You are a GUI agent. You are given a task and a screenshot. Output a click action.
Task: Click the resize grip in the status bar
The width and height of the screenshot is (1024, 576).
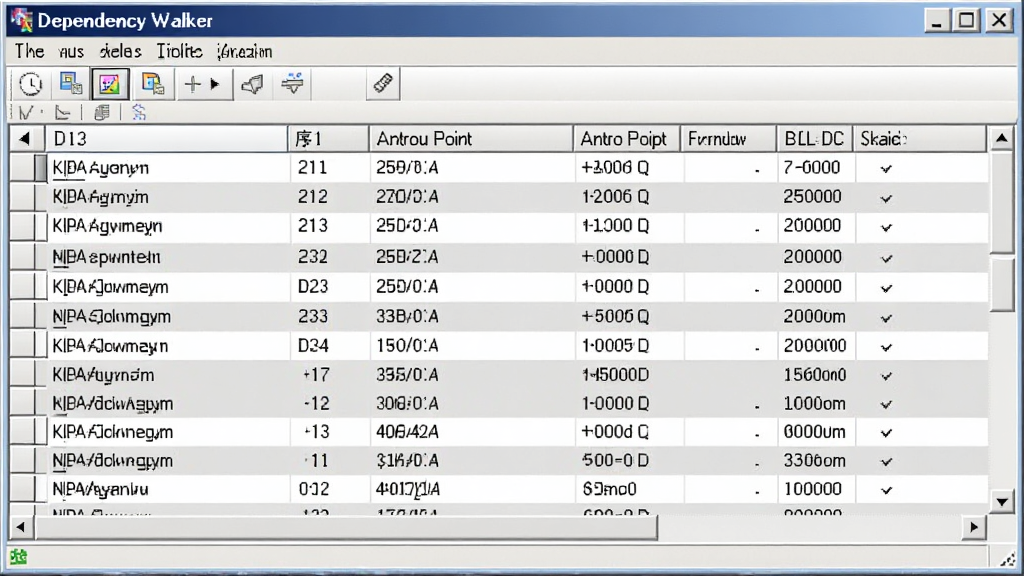pos(1006,558)
